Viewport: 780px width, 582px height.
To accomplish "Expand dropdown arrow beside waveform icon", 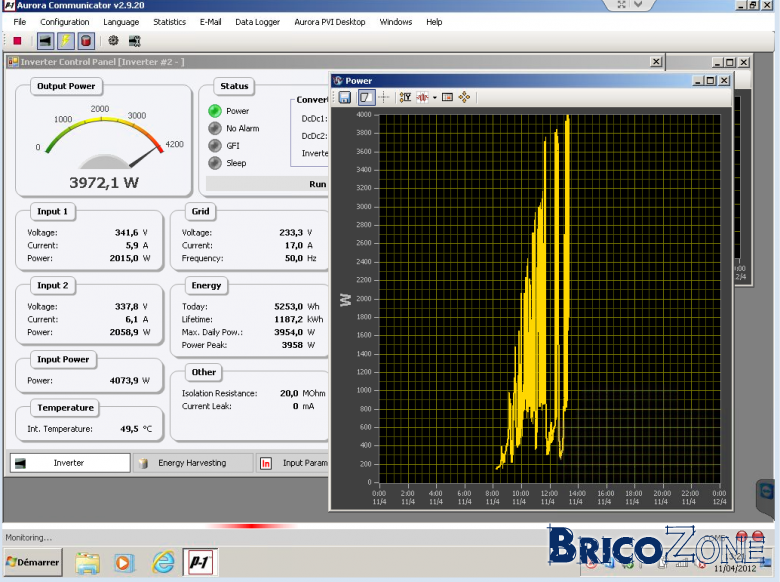I will pyautogui.click(x=435, y=97).
